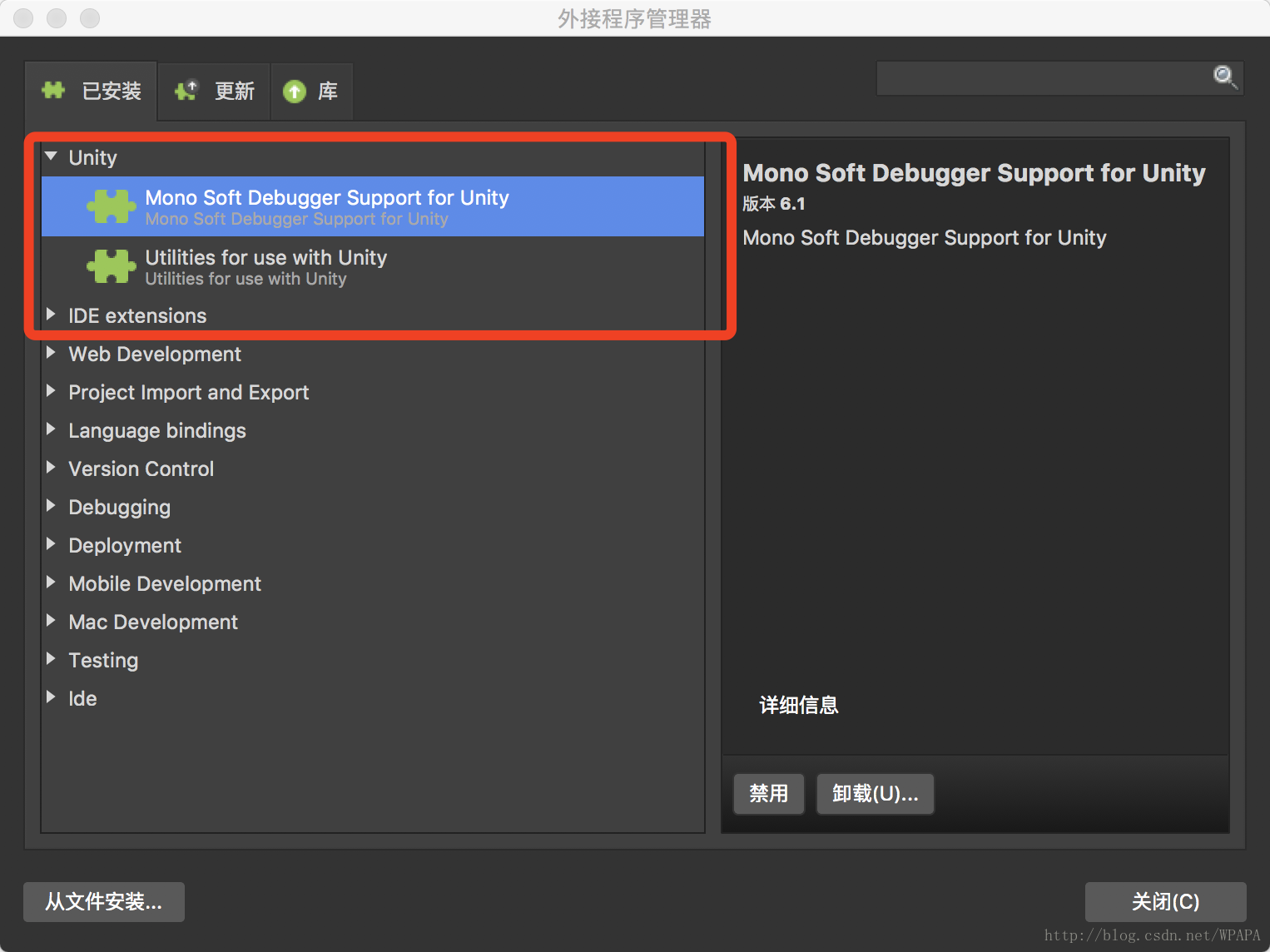The height and width of the screenshot is (952, 1270).
Task: Expand the Mobile Development triangle
Action: point(51,582)
